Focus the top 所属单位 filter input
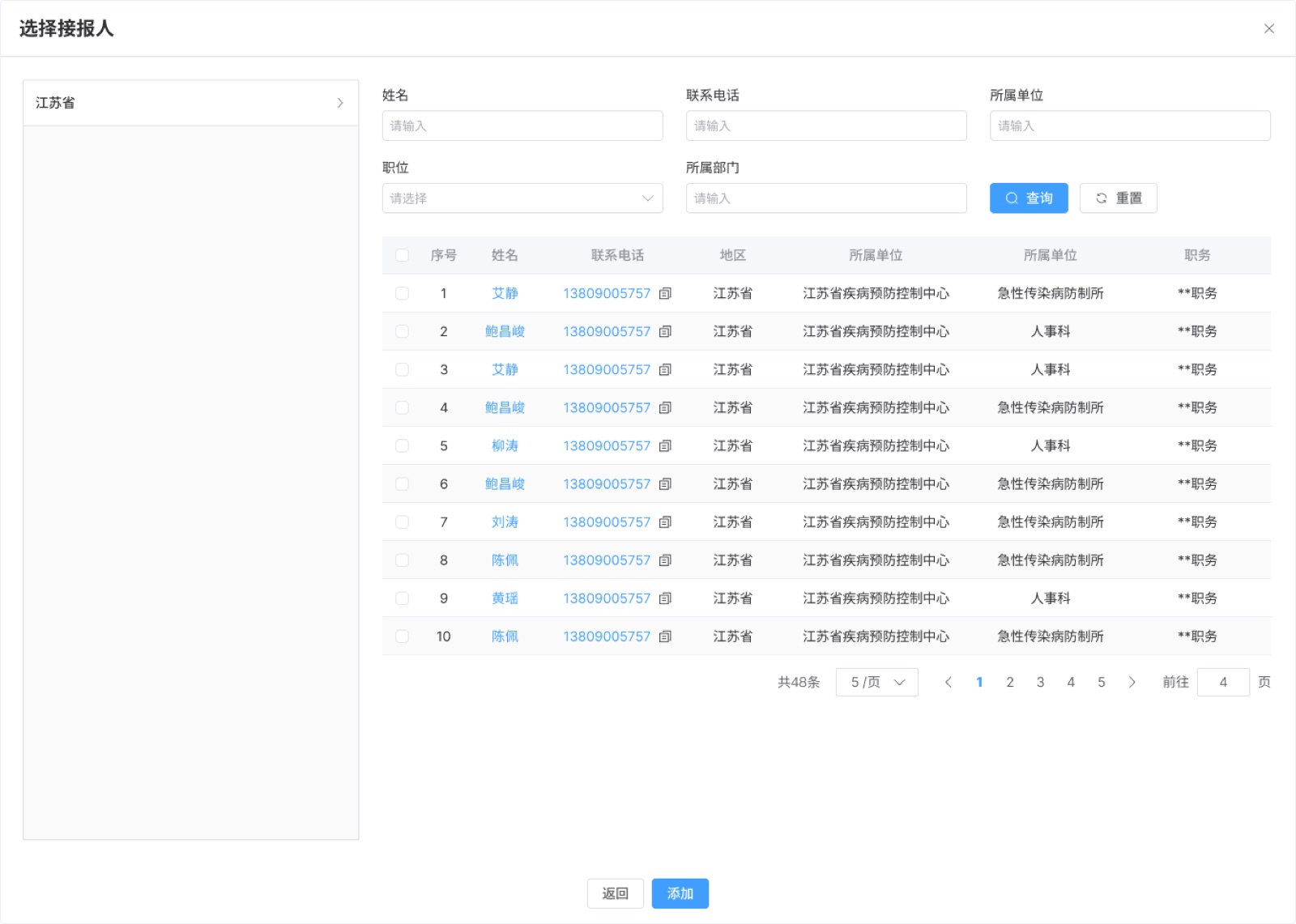This screenshot has height=924, width=1296. click(x=1130, y=126)
